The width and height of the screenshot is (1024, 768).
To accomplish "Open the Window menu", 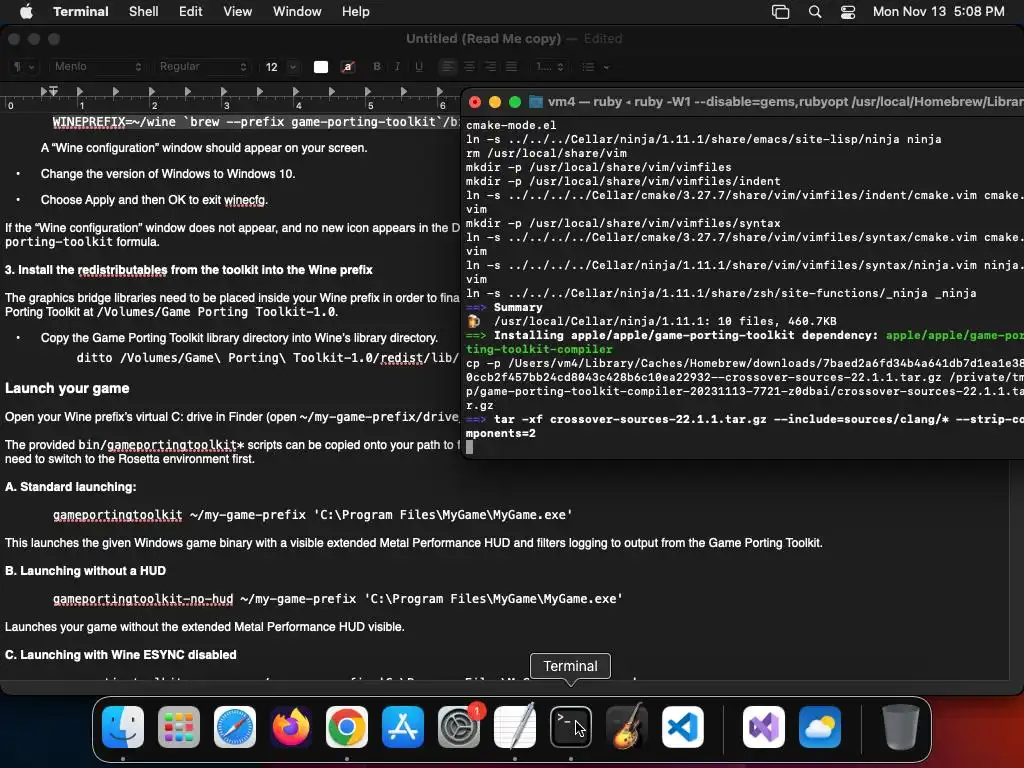I will (x=297, y=12).
